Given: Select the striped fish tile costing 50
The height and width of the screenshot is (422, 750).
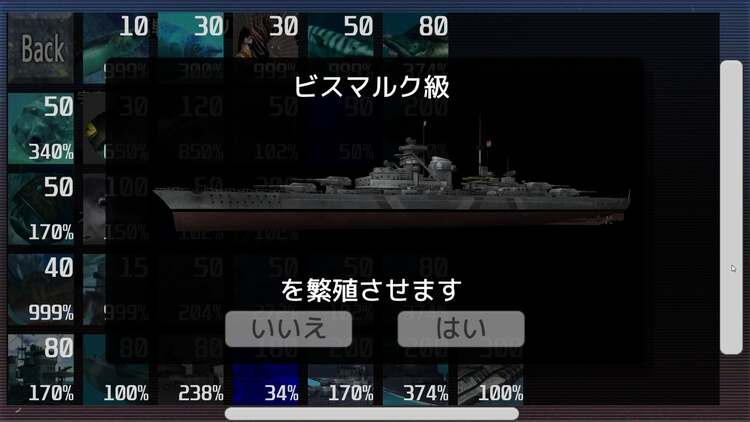Looking at the screenshot, I should pyautogui.click(x=341, y=48).
